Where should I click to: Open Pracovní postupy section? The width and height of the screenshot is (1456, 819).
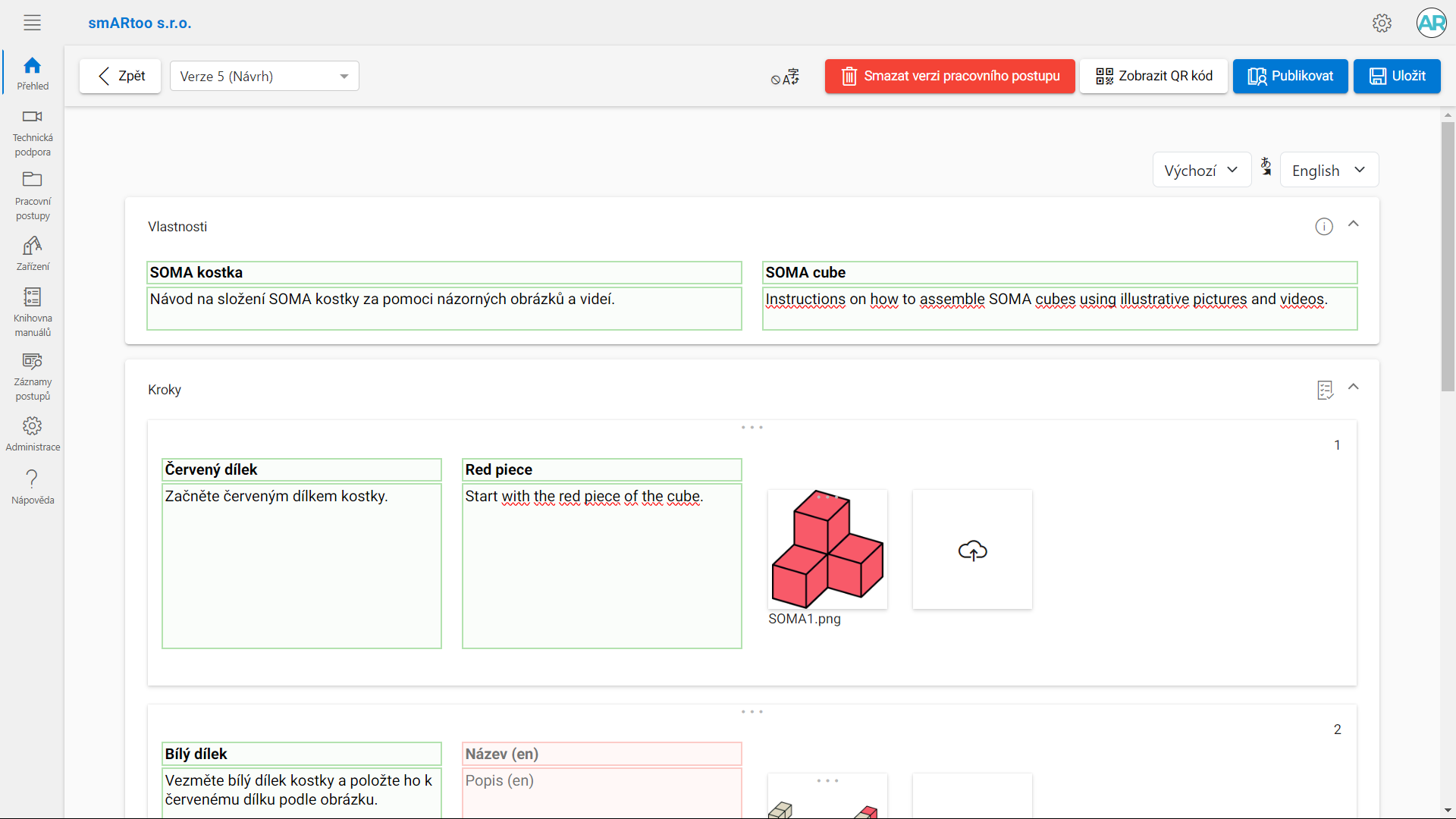point(33,196)
